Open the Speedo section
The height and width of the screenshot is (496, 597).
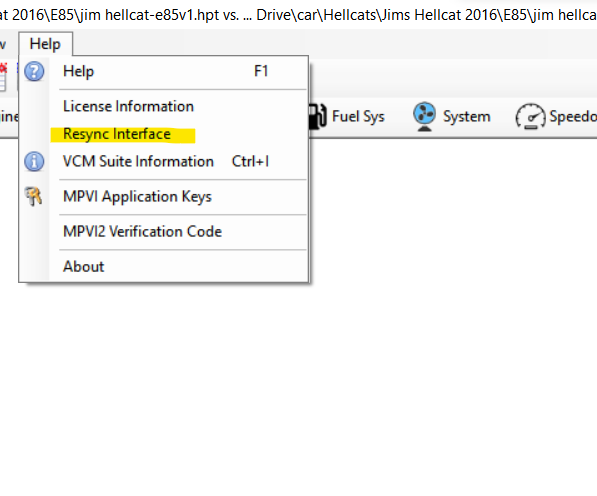tap(573, 116)
